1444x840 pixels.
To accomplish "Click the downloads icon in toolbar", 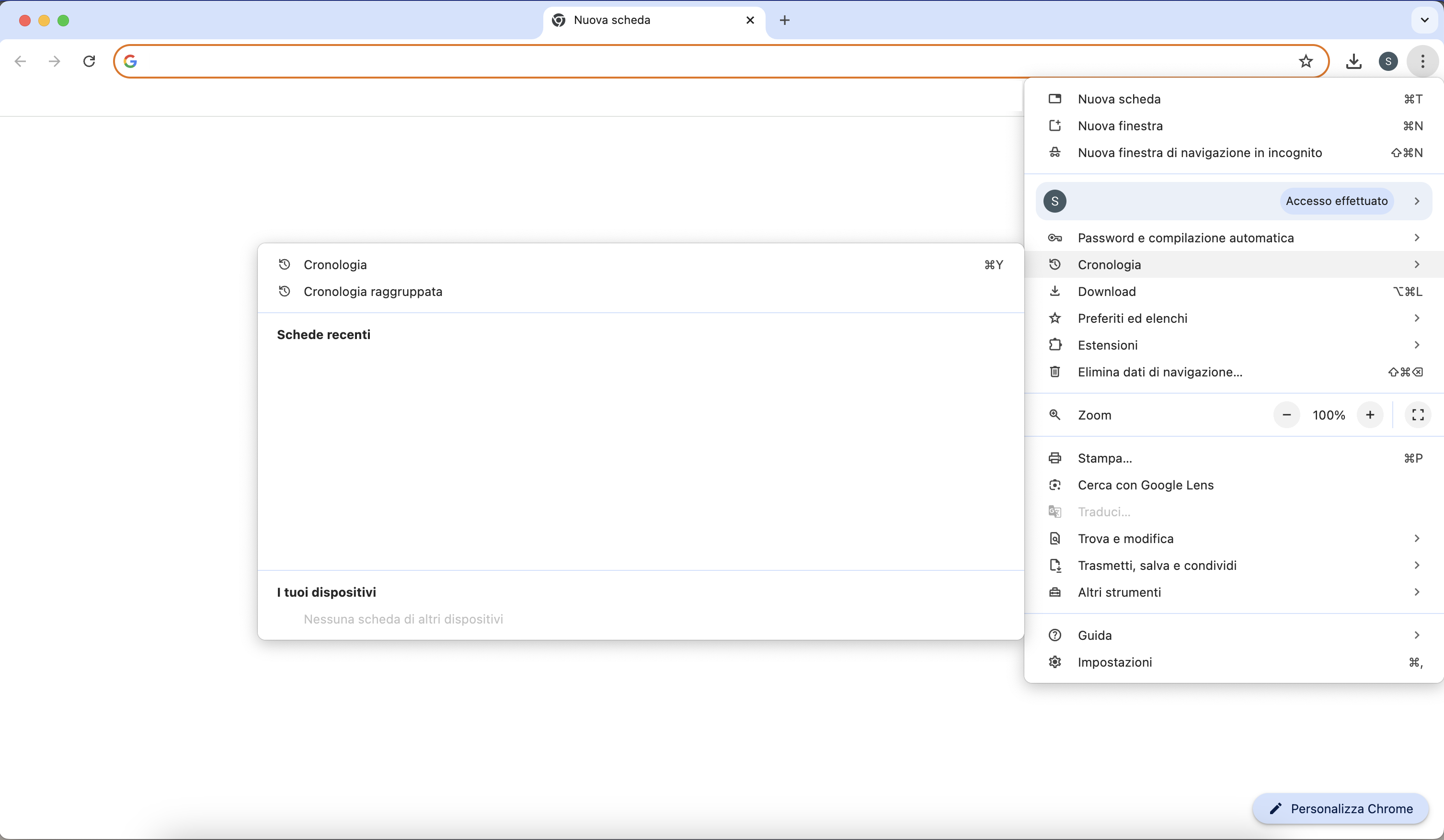I will click(x=1353, y=61).
